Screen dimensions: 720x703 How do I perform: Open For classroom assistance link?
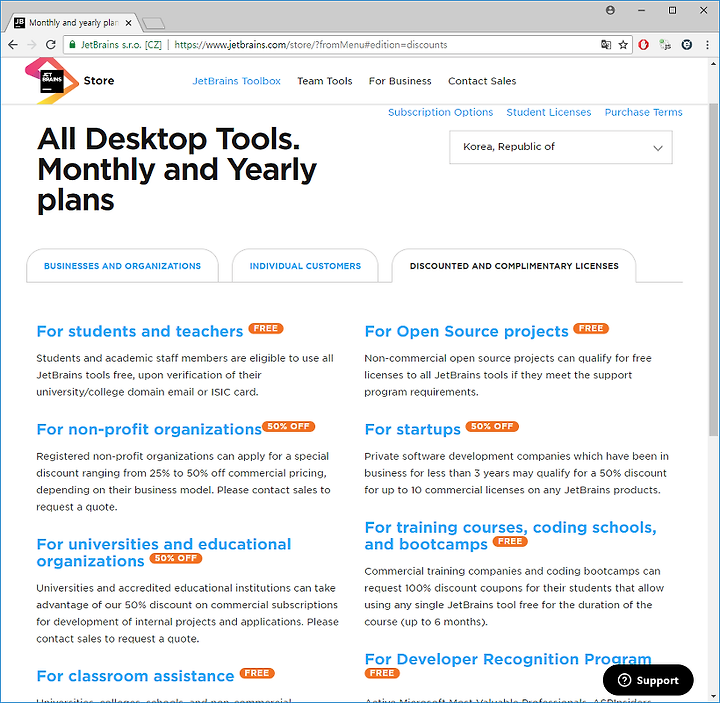pos(135,676)
